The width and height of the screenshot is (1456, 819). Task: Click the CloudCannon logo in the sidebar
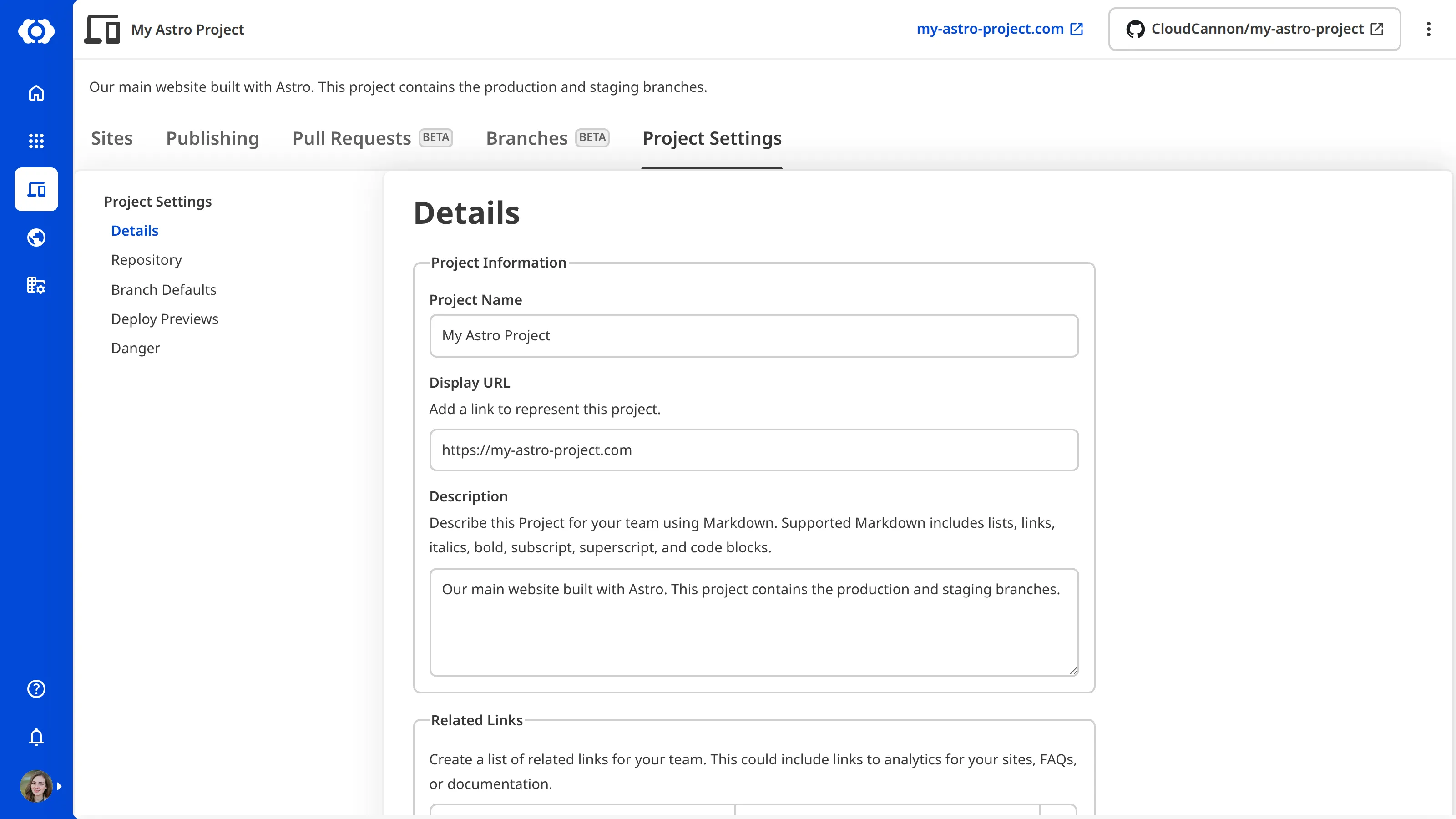click(x=36, y=30)
